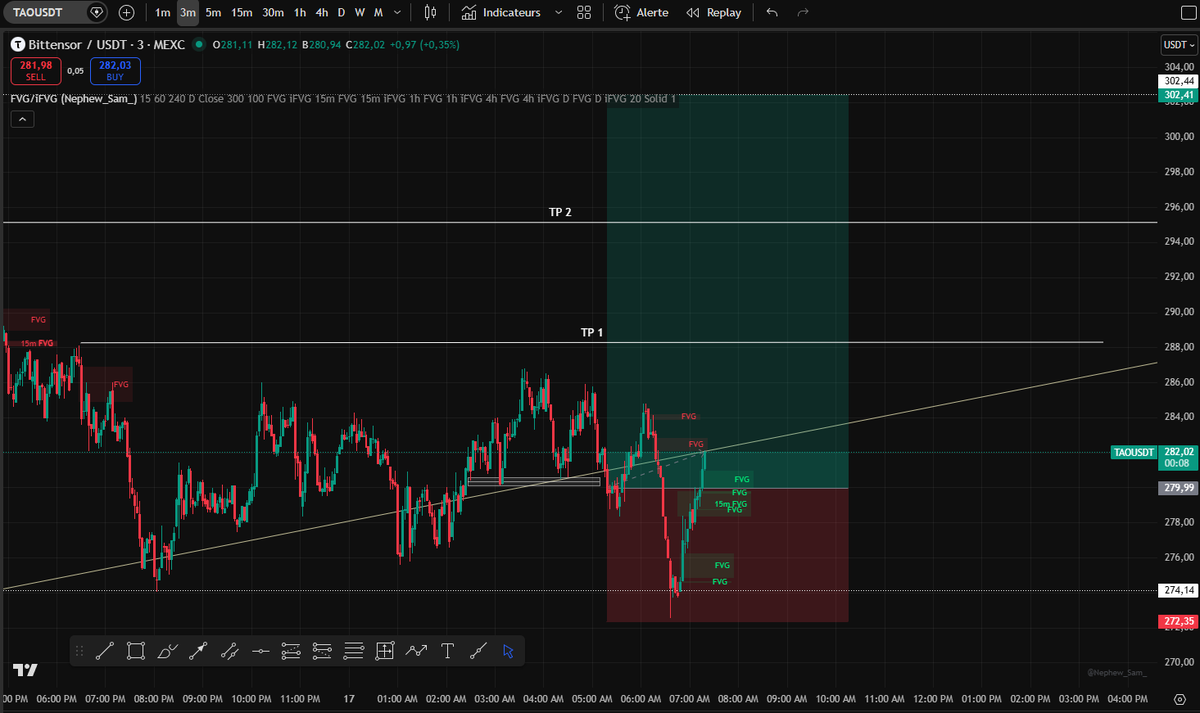The image size is (1200, 713).
Task: Select the Fibonacci retracement tool
Action: [291, 651]
